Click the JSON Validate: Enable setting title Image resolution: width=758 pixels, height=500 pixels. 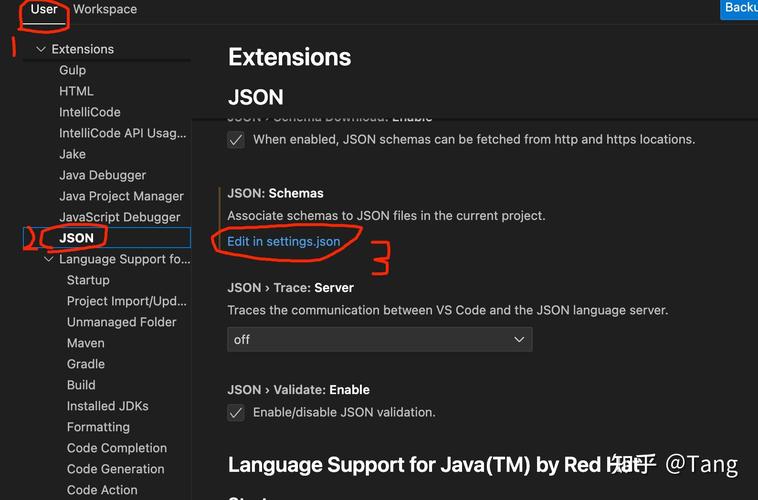click(298, 390)
